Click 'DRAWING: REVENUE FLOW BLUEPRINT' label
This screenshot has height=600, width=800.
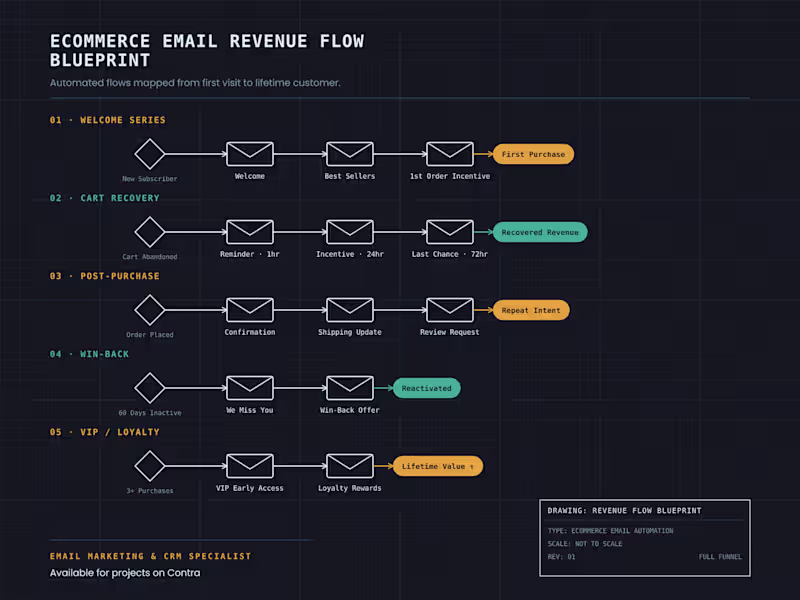[624, 511]
